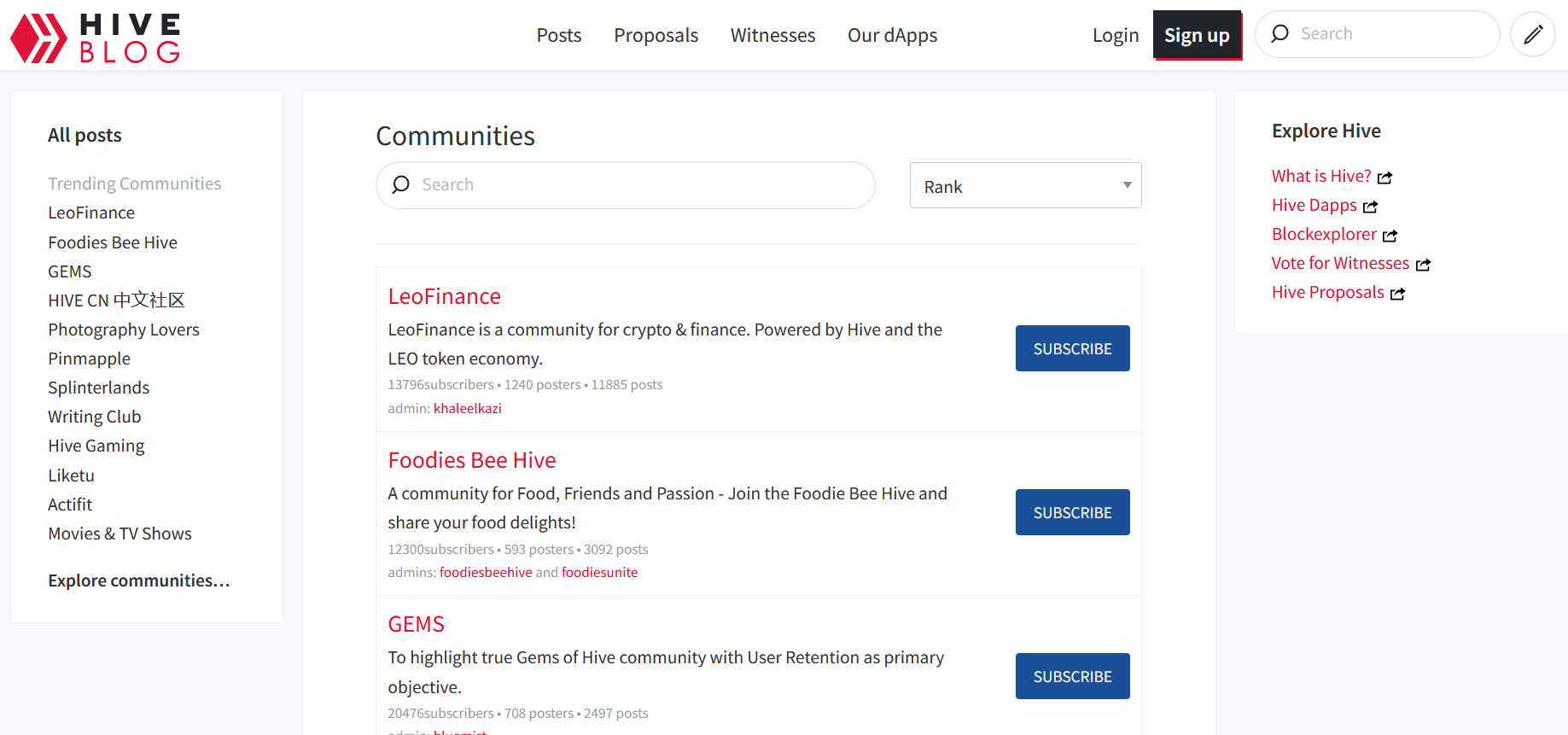
Task: Open the Foodies Bee Hive title link
Action: (472, 460)
